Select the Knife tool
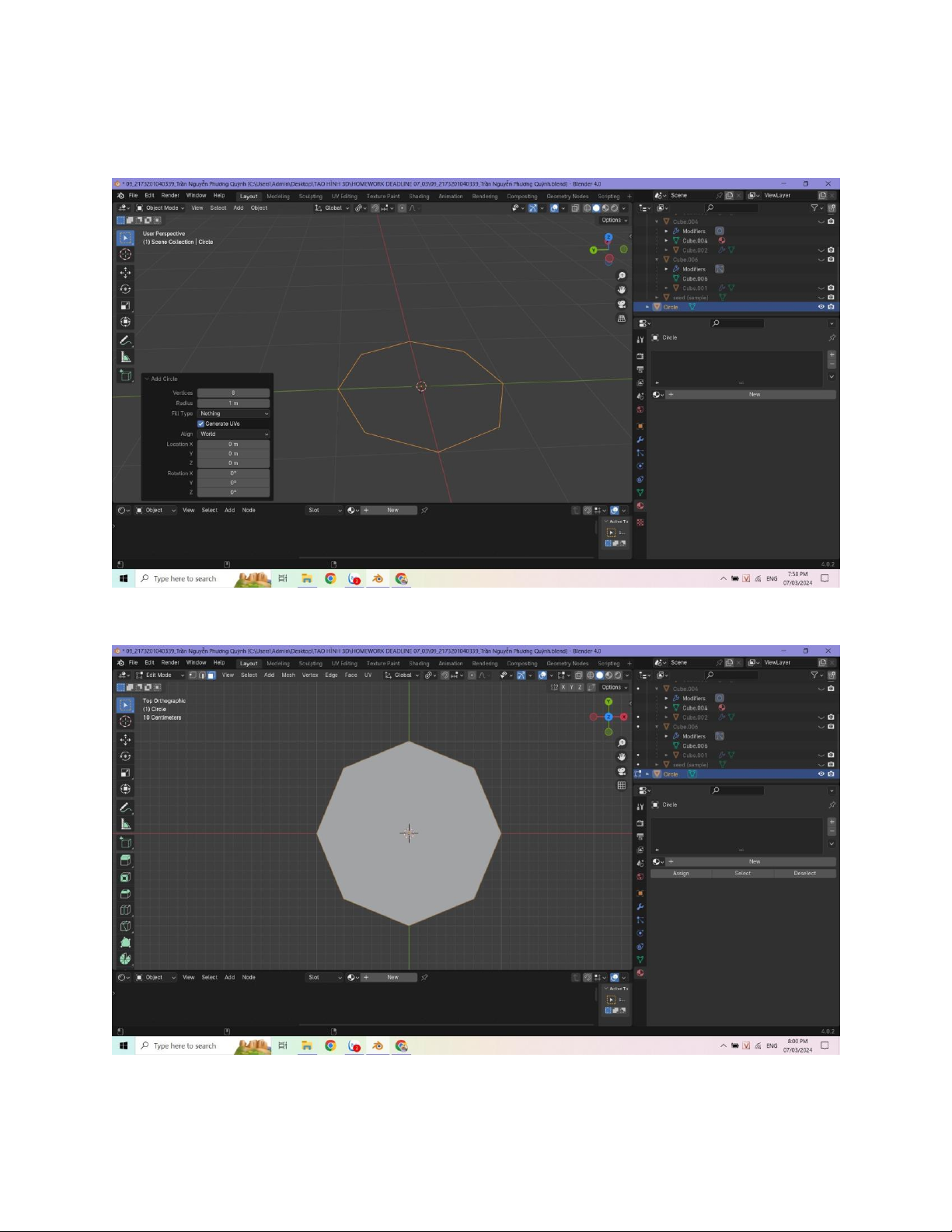952x1232 pixels. [x=125, y=926]
